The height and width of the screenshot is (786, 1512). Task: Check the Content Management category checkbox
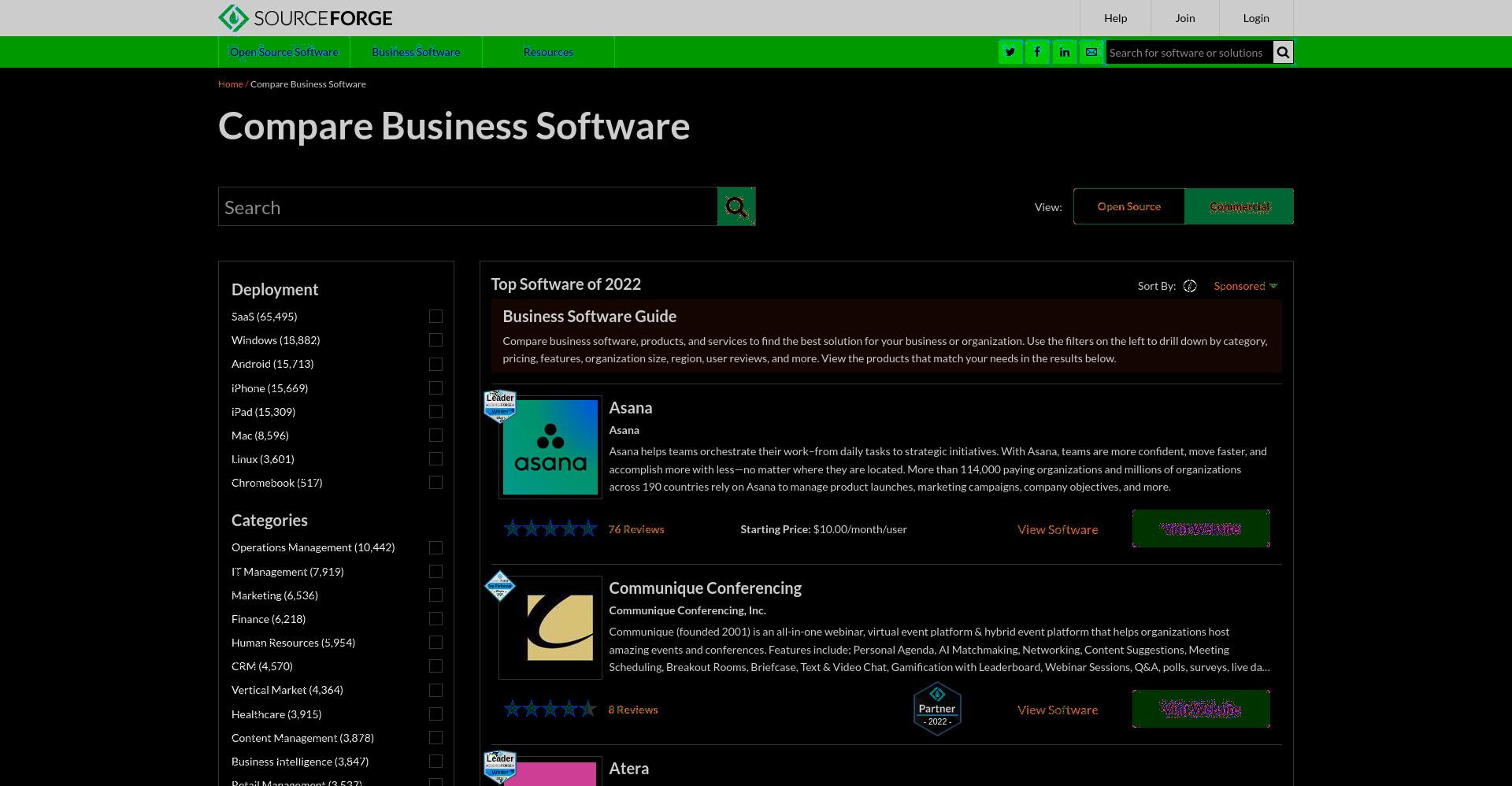[435, 737]
